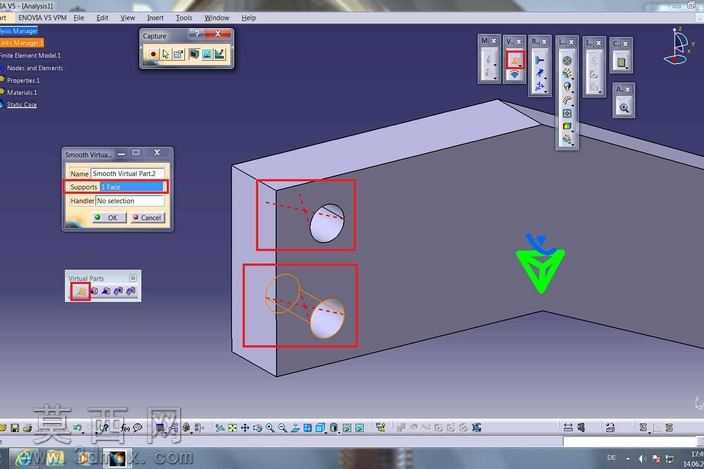Expand the dropdown arrow beside the highlighted V toolbar icon

pos(521,66)
